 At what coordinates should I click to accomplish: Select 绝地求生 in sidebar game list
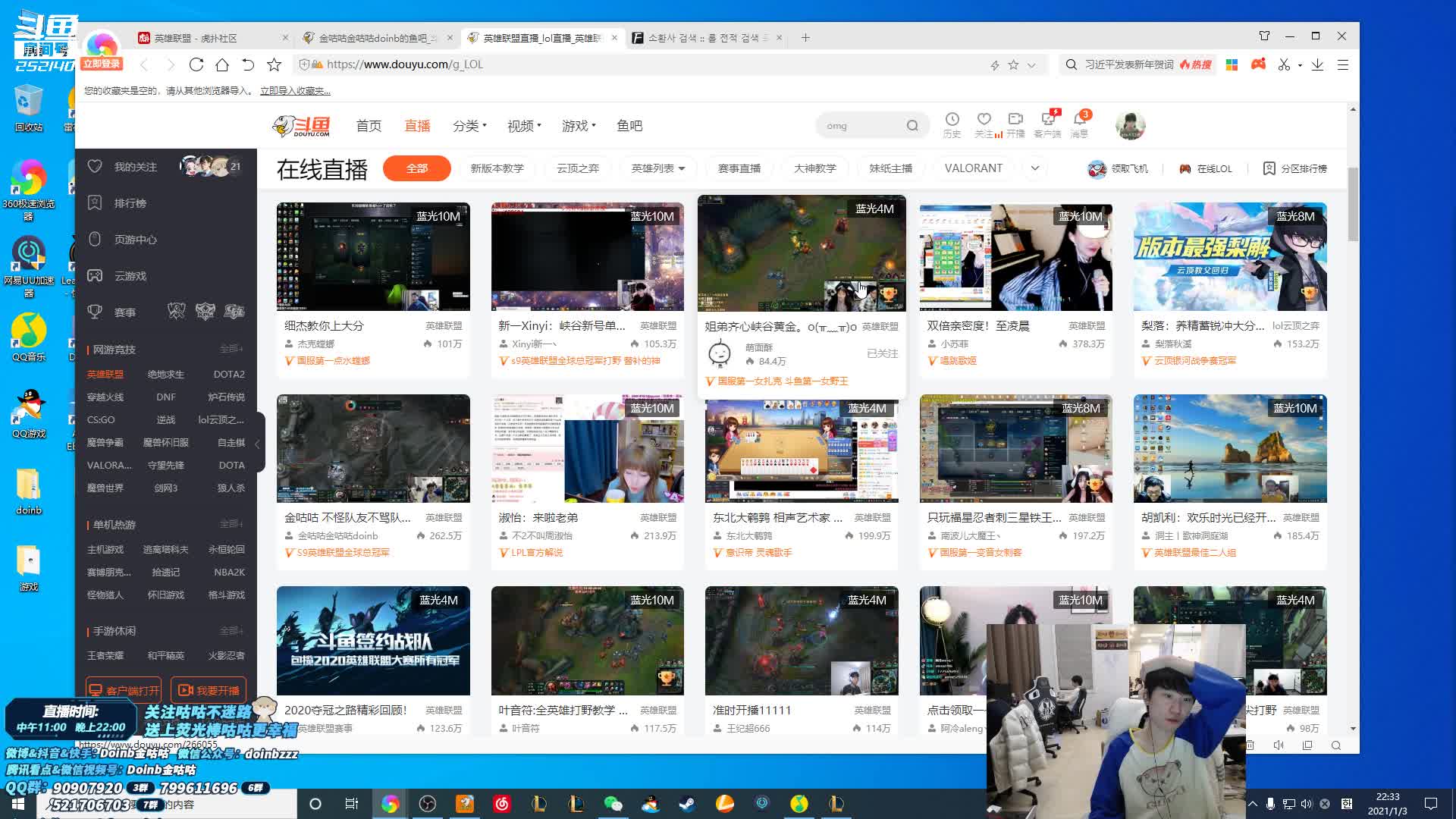(166, 374)
